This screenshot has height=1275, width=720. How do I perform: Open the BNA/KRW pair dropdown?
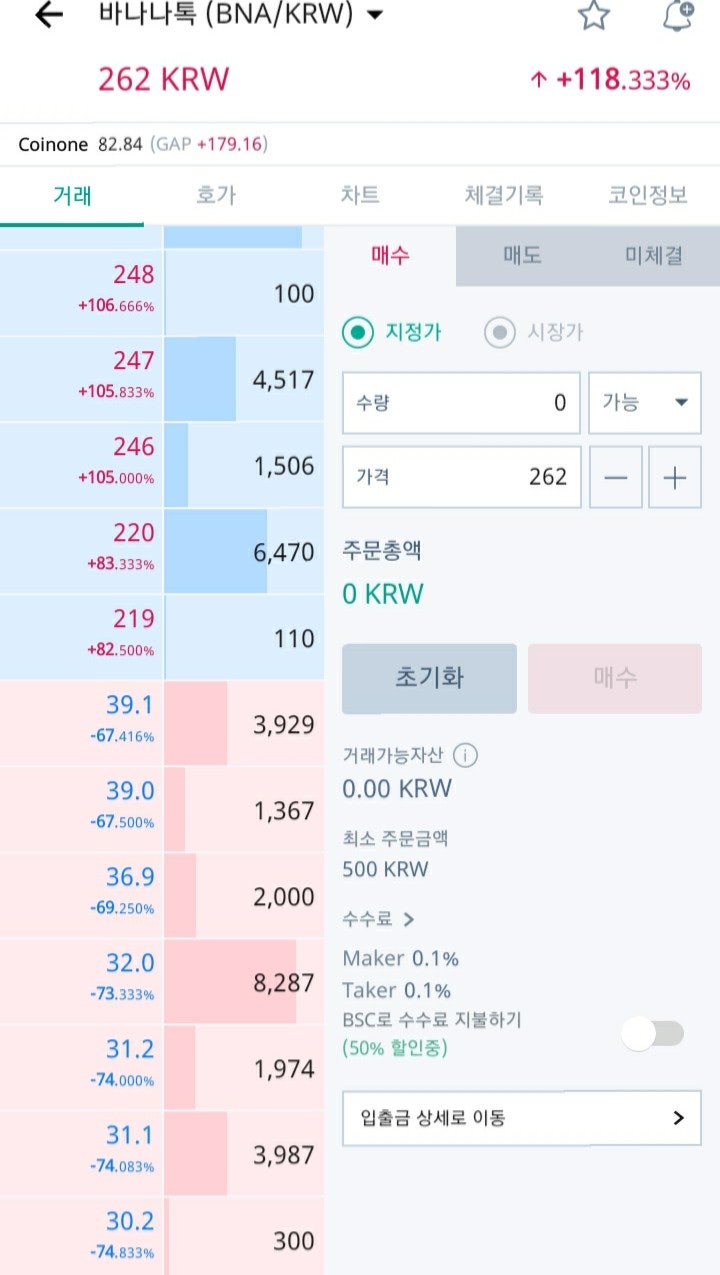pyautogui.click(x=375, y=15)
